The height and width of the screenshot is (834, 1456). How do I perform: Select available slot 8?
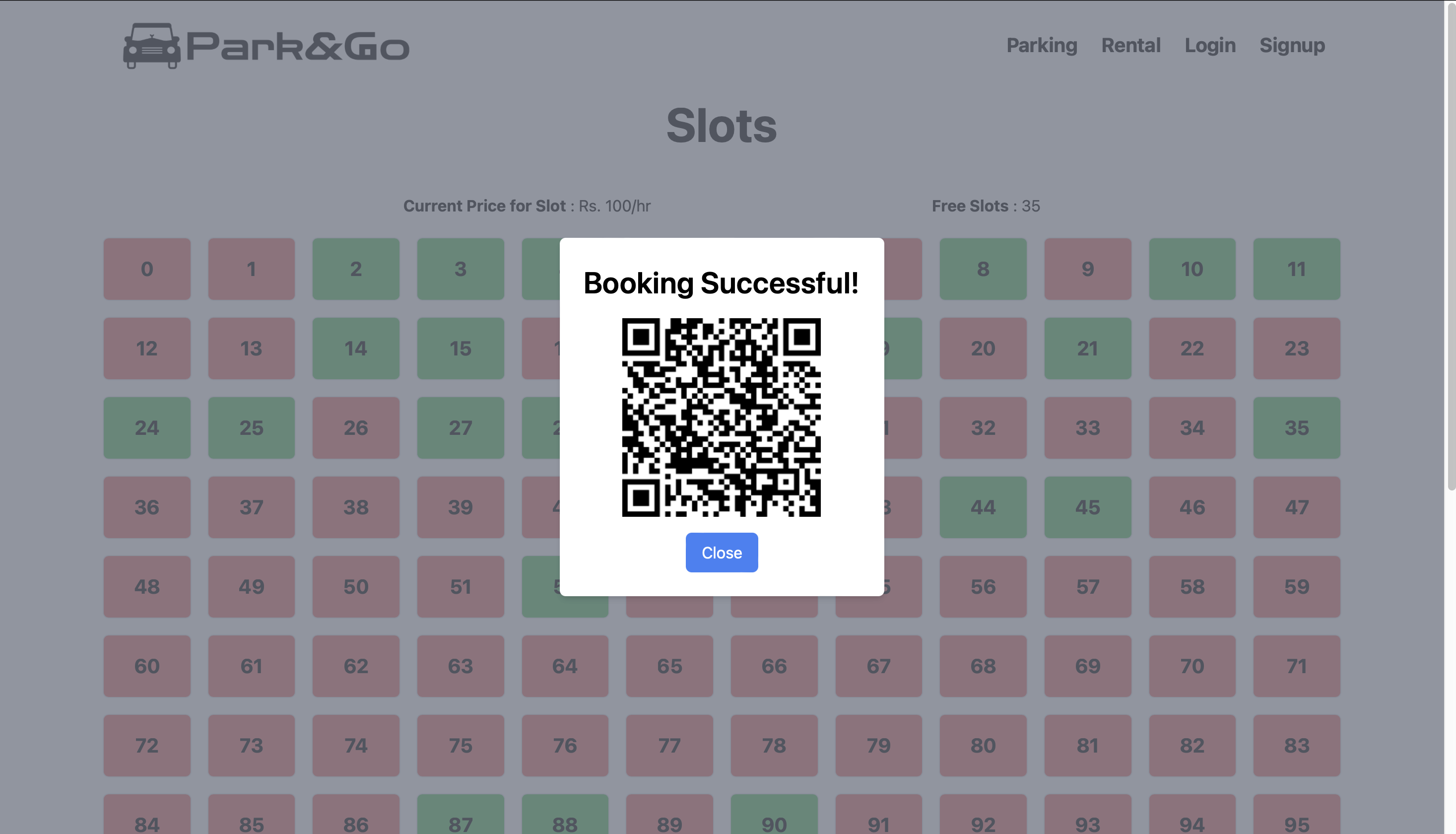[x=983, y=269]
